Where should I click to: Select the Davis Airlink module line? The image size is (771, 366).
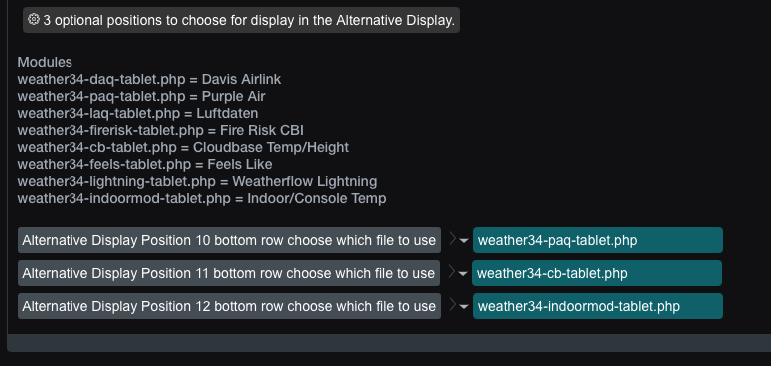point(149,79)
